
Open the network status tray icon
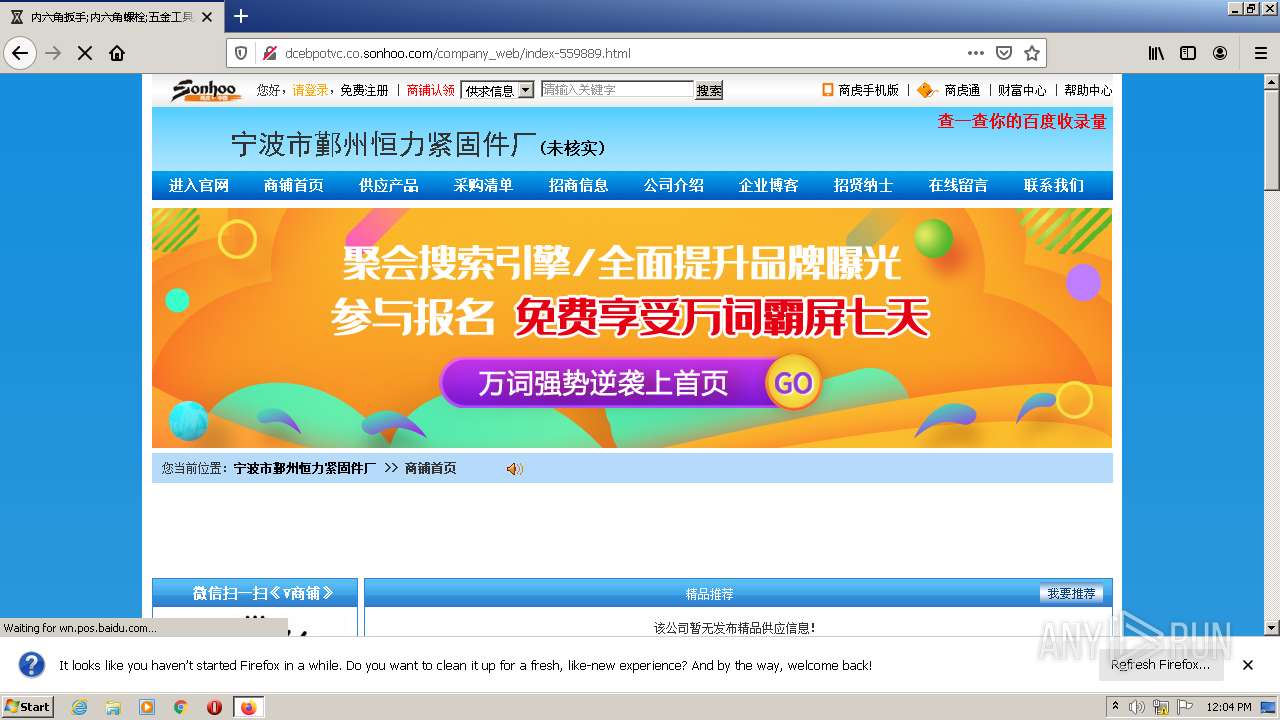[x=1161, y=707]
